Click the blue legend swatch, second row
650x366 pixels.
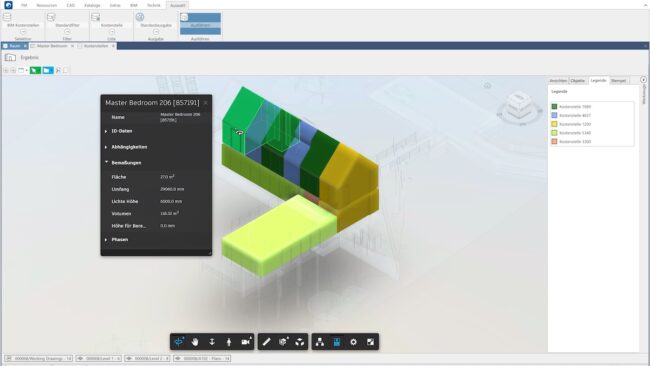pos(554,115)
